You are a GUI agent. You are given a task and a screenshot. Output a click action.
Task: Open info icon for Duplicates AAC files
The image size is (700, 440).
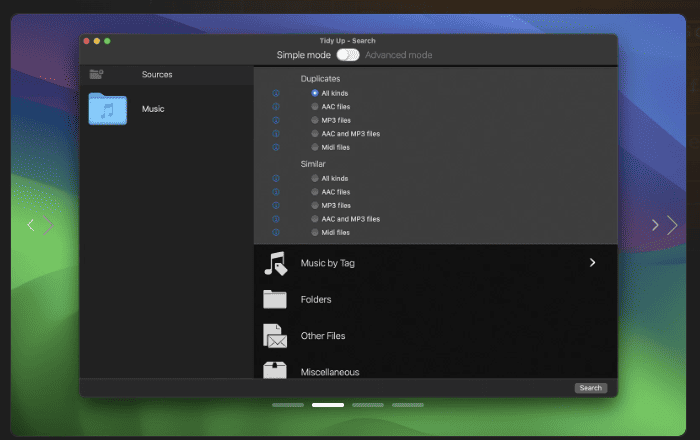click(x=276, y=107)
